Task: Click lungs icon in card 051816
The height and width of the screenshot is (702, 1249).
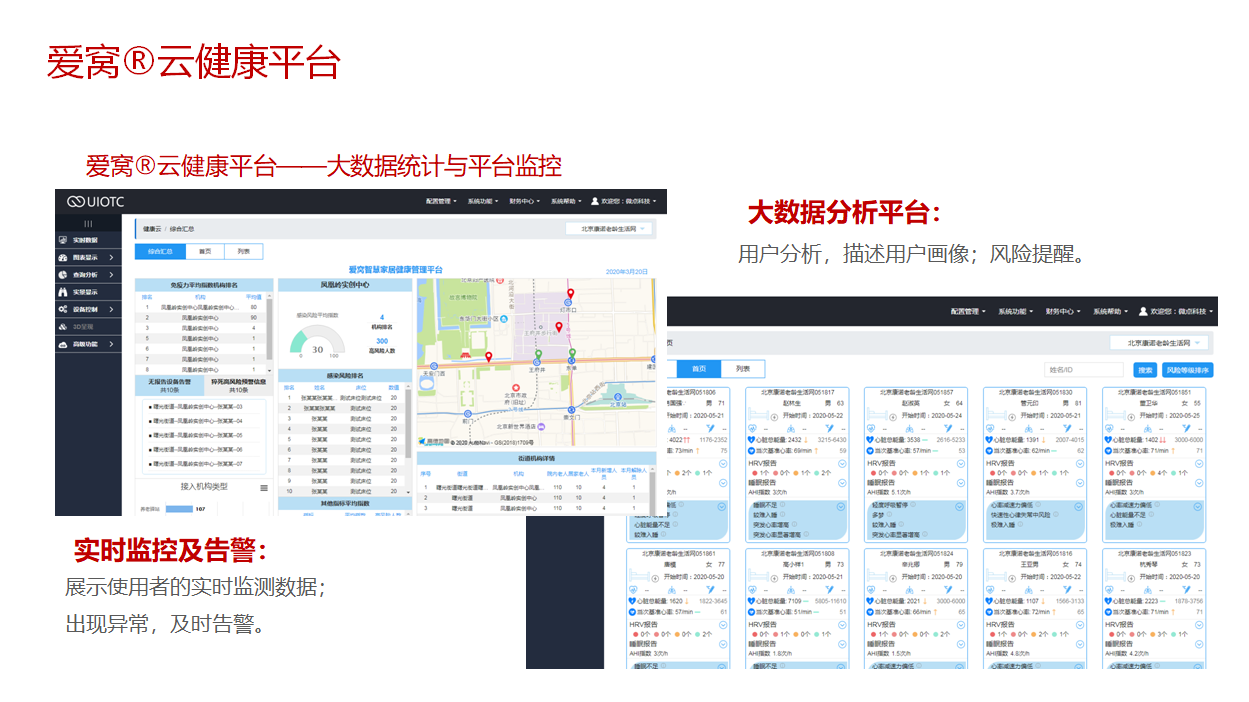Action: [1029, 588]
